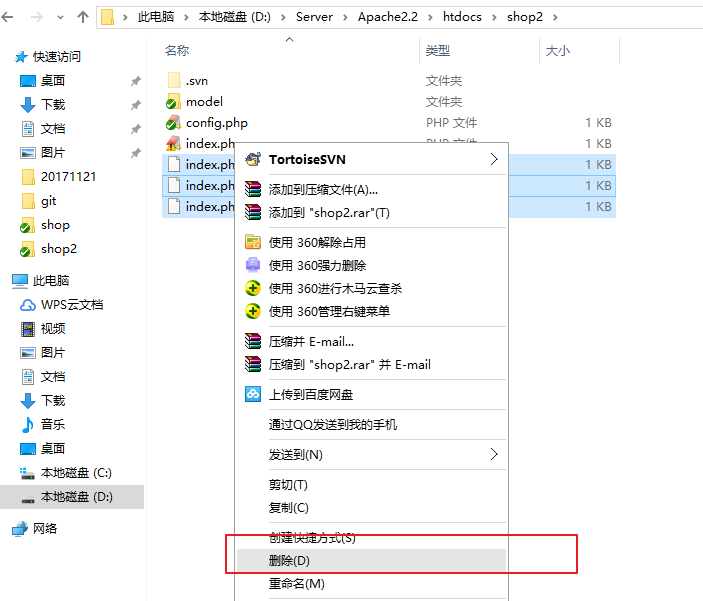Screen dimensions: 703x601
Task: Click the up-arrow navigation button
Action: tap(82, 17)
